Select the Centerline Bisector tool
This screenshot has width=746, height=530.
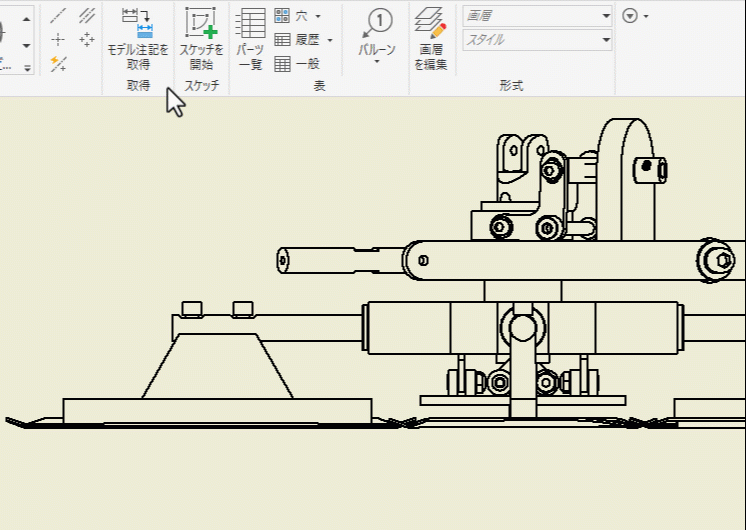click(86, 16)
